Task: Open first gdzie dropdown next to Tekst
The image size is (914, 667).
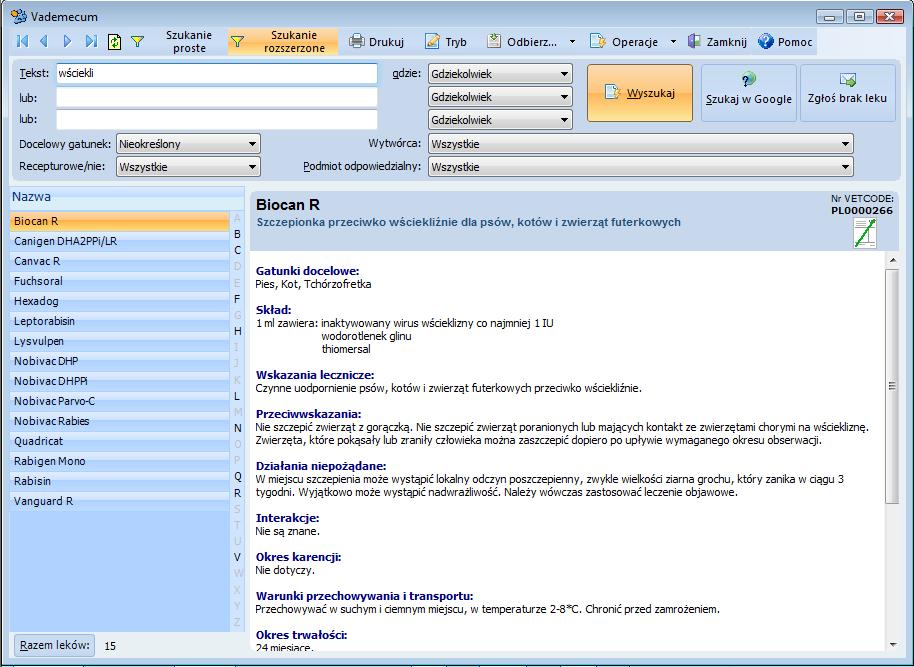Action: pyautogui.click(x=500, y=74)
